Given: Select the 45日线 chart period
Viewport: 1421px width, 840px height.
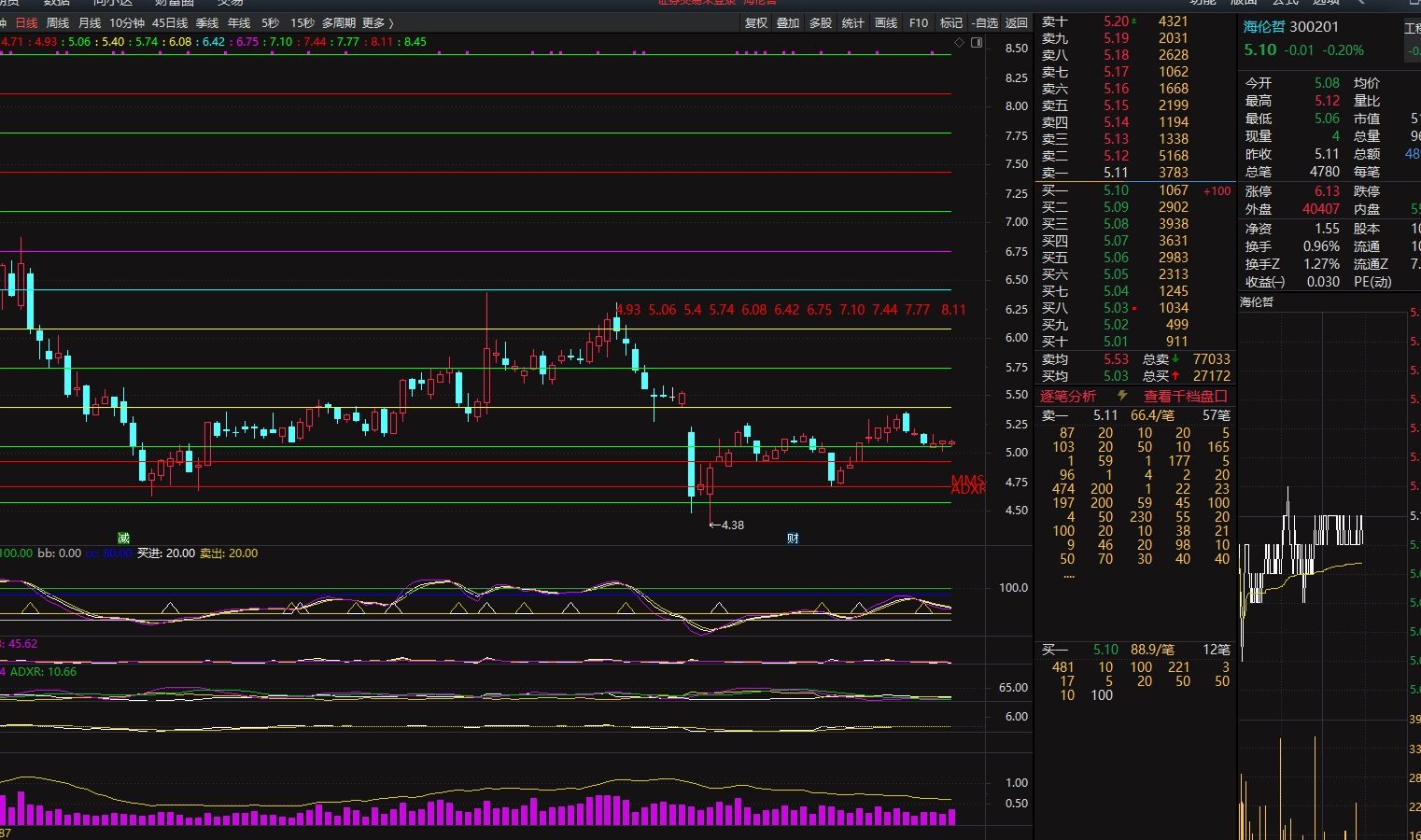Looking at the screenshot, I should click(x=170, y=22).
